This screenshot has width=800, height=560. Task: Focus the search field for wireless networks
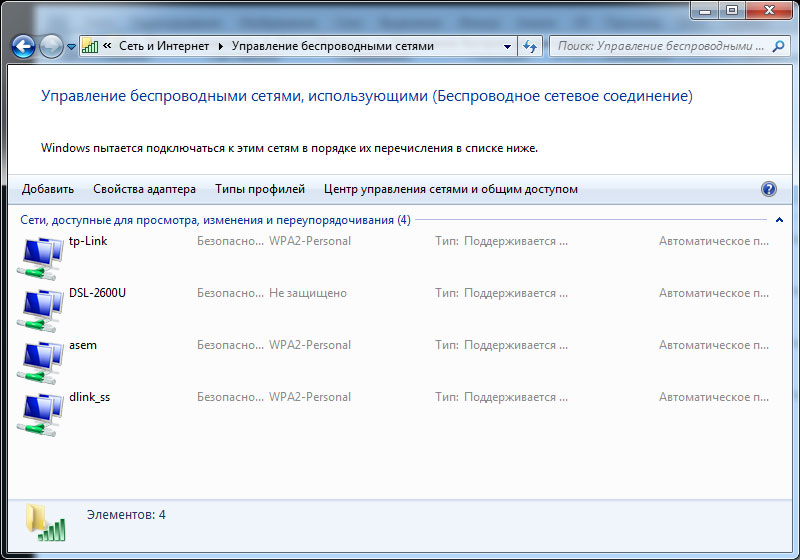click(660, 46)
